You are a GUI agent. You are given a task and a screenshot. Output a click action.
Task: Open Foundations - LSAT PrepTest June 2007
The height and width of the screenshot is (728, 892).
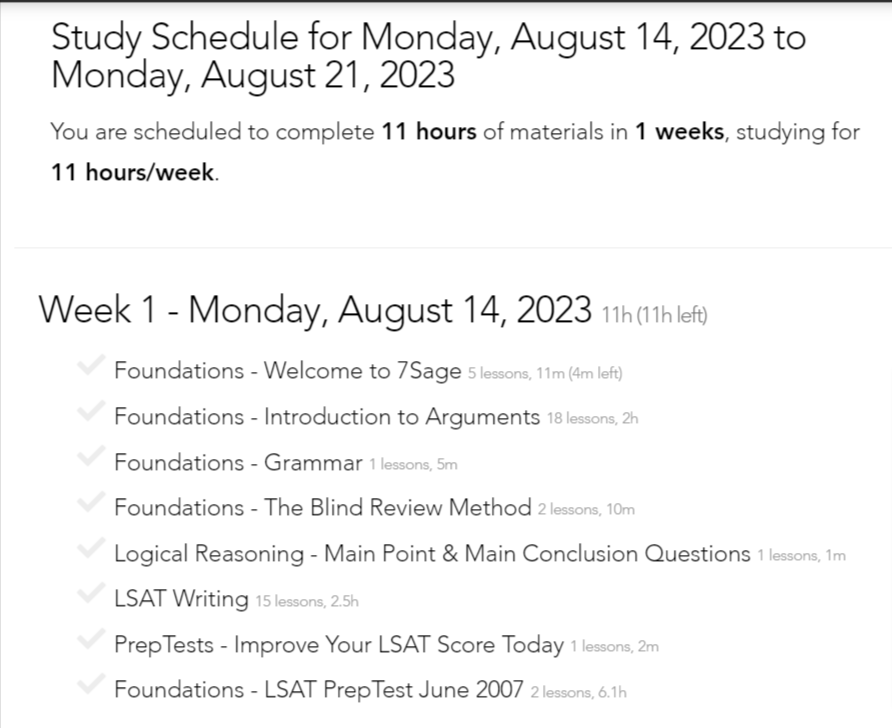(318, 690)
